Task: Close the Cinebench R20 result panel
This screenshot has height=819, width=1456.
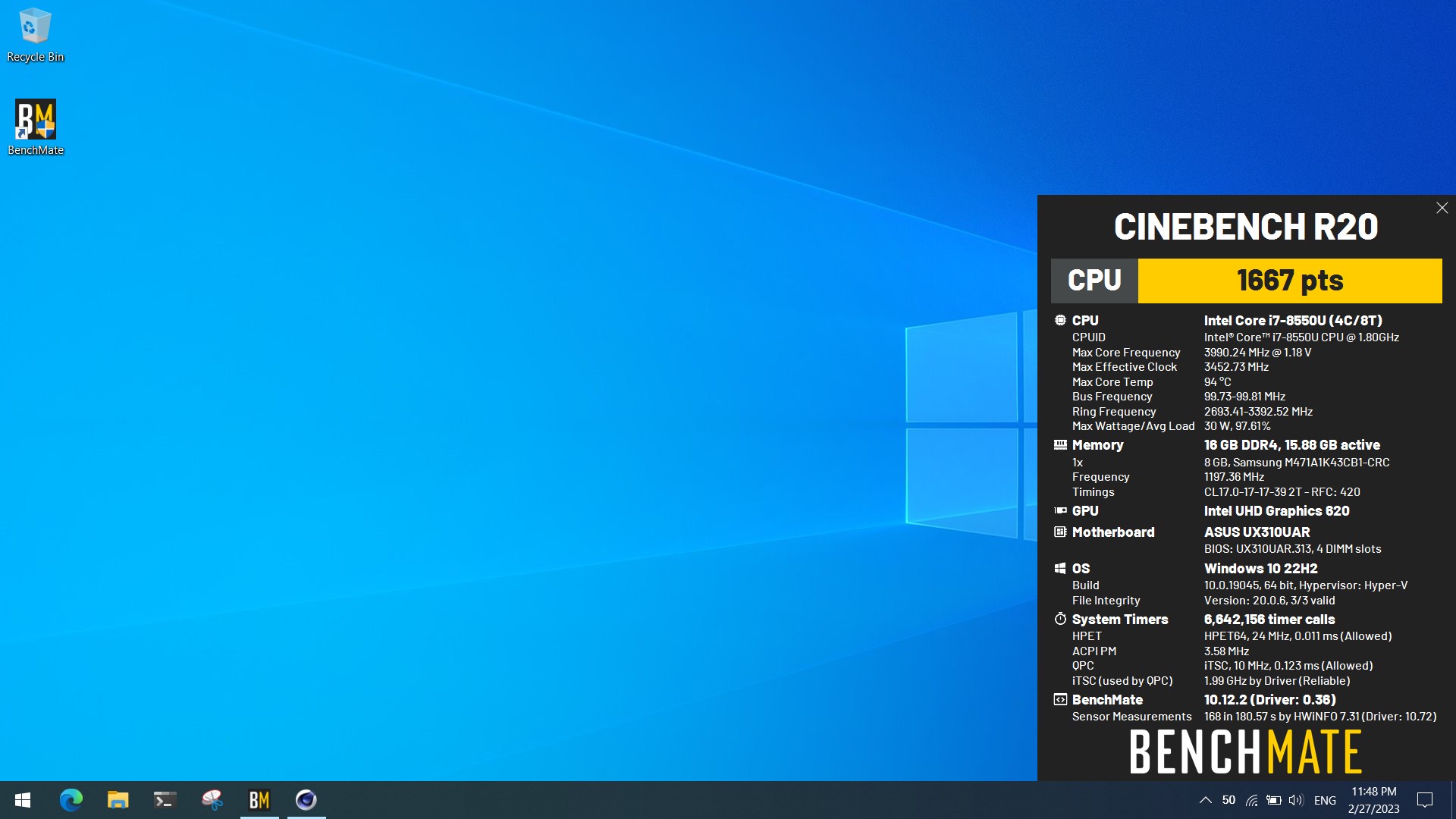Action: [1442, 208]
